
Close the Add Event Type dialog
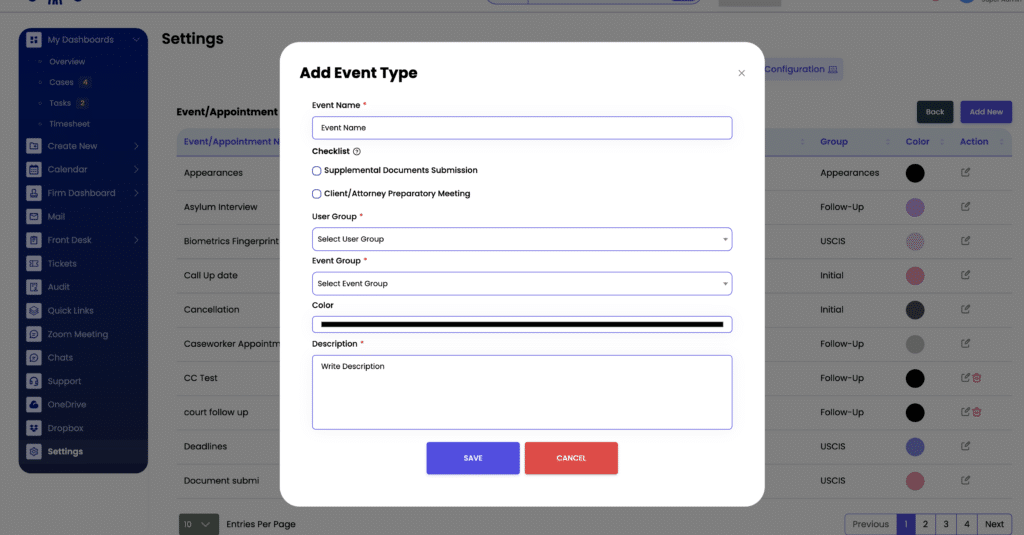click(741, 73)
